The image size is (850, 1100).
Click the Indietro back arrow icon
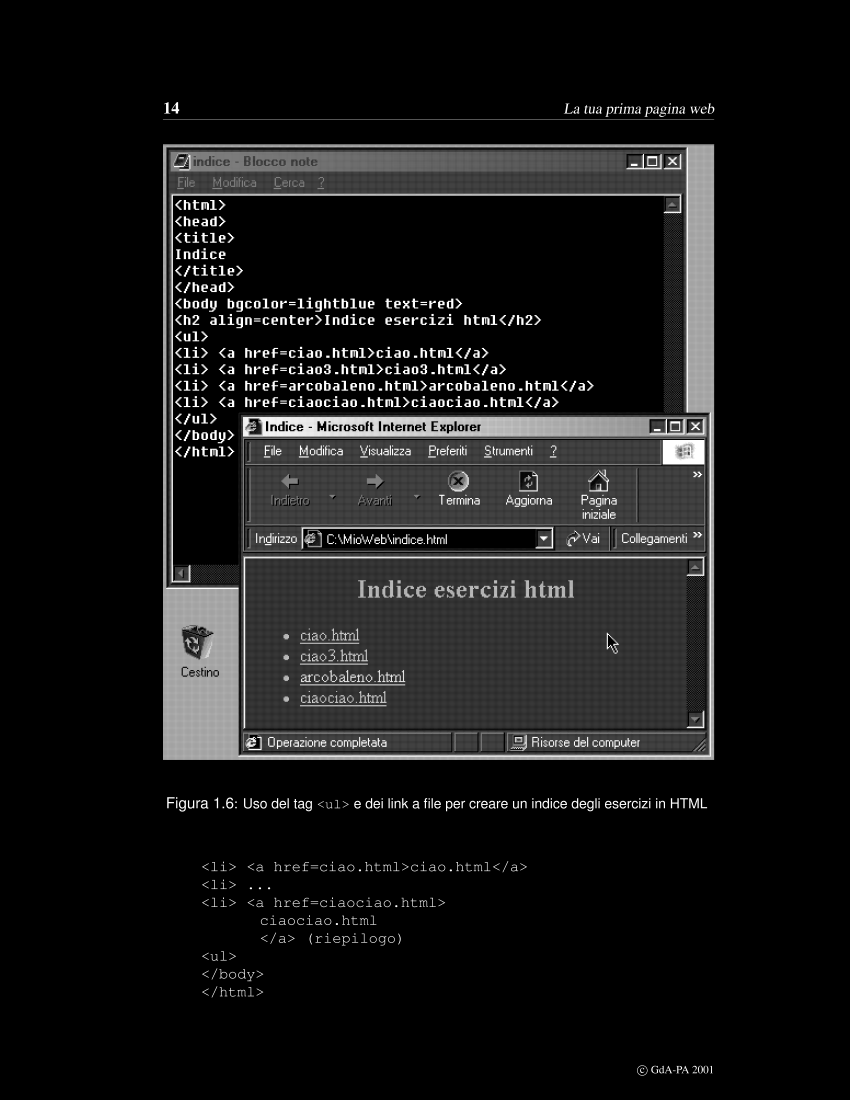click(290, 481)
